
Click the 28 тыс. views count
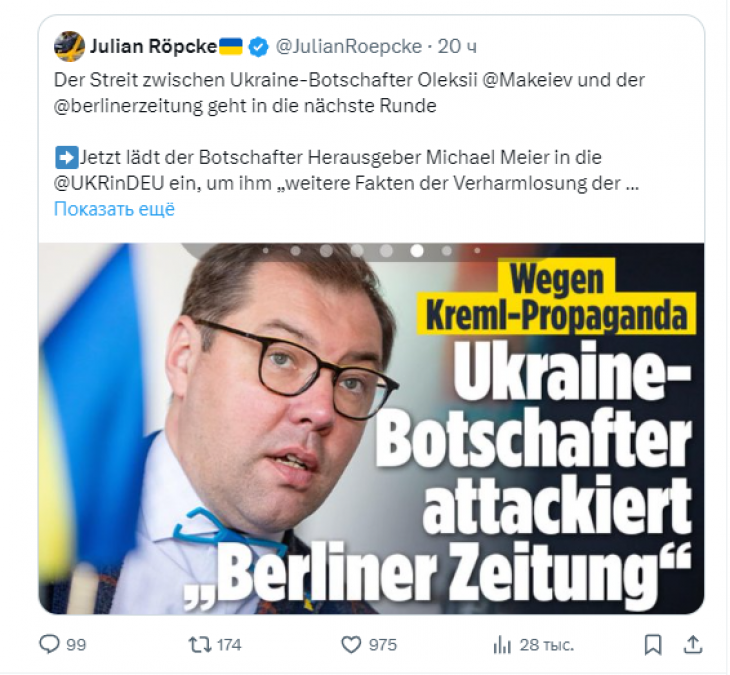(x=547, y=645)
